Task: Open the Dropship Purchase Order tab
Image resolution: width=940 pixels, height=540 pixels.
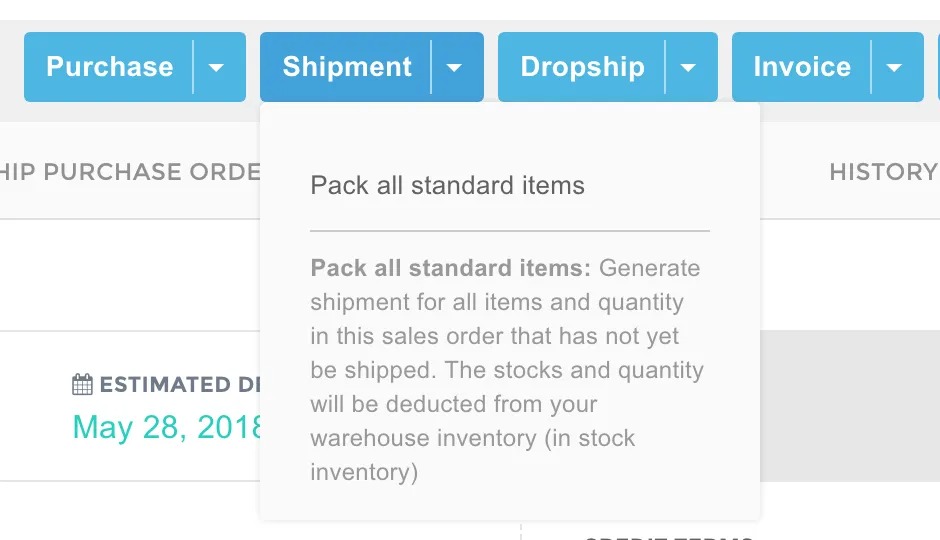Action: (130, 172)
